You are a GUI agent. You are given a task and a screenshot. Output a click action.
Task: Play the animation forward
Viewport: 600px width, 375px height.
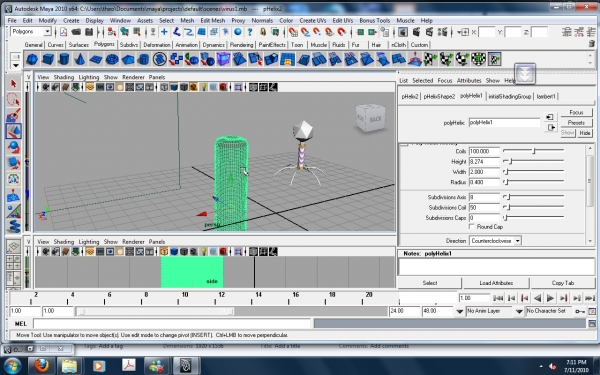550,298
